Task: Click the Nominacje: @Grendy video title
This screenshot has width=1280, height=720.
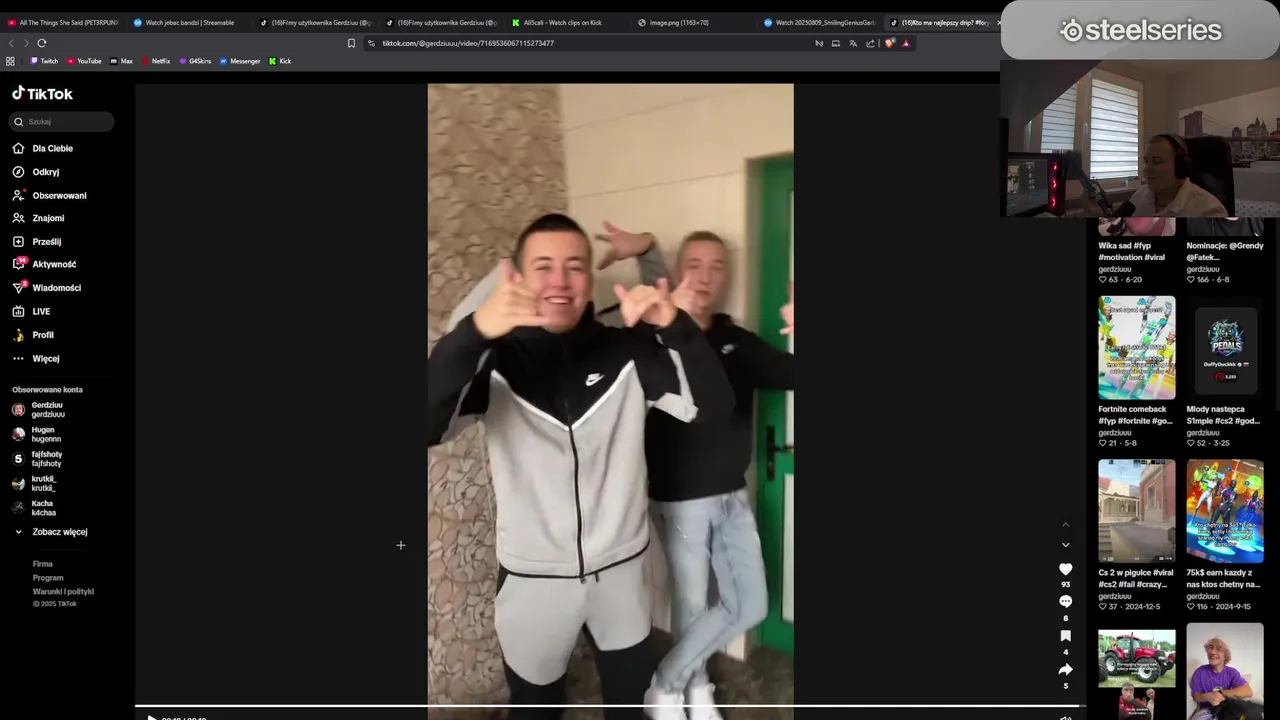Action: (1225, 251)
